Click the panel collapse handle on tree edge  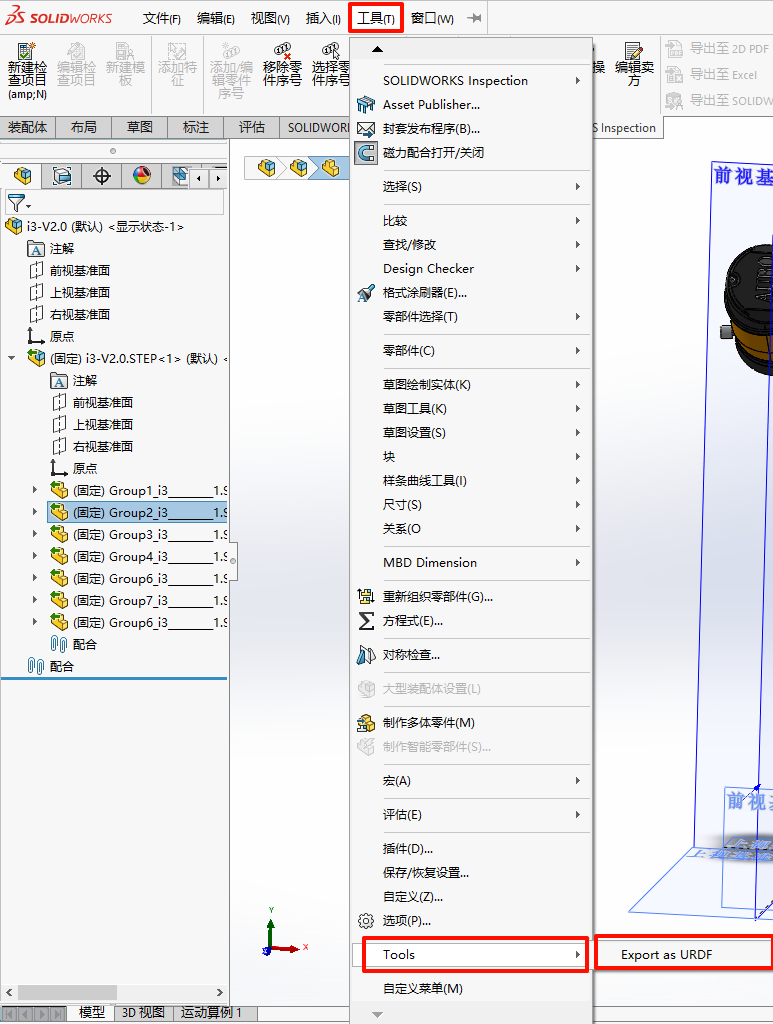pos(233,560)
